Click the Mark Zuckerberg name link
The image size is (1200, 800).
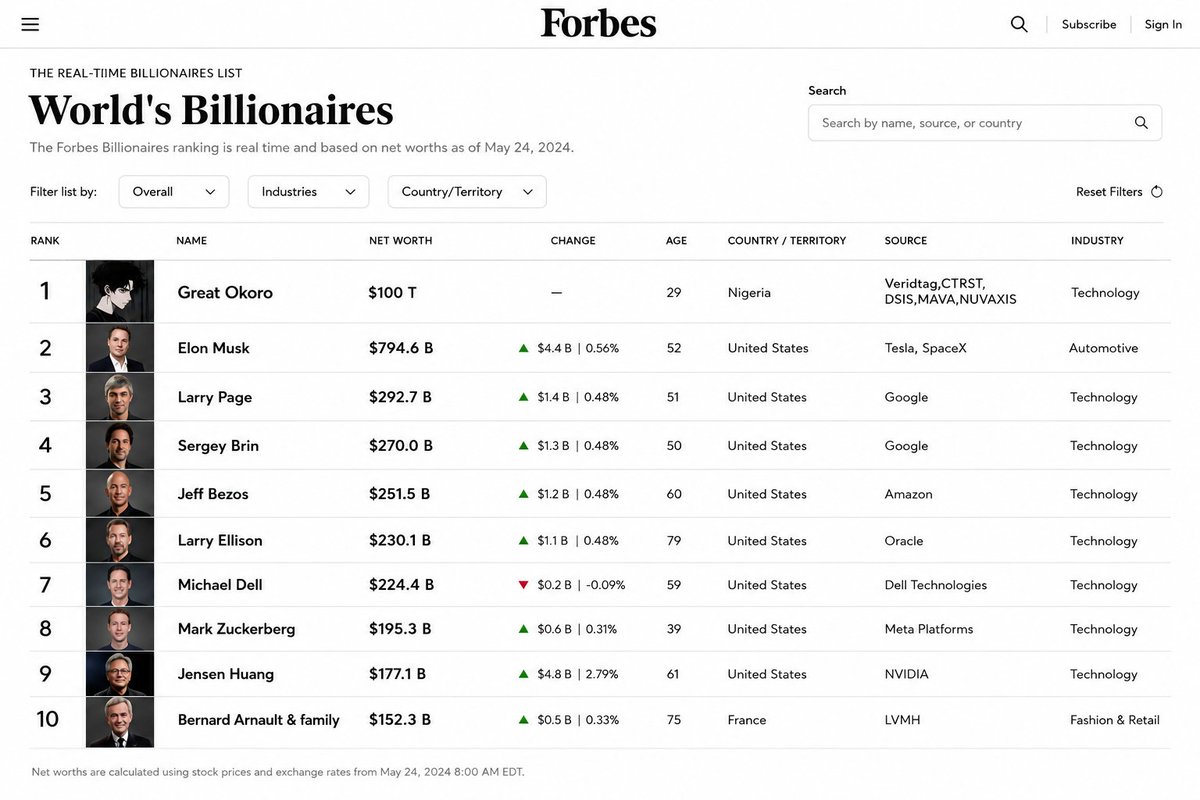point(236,629)
